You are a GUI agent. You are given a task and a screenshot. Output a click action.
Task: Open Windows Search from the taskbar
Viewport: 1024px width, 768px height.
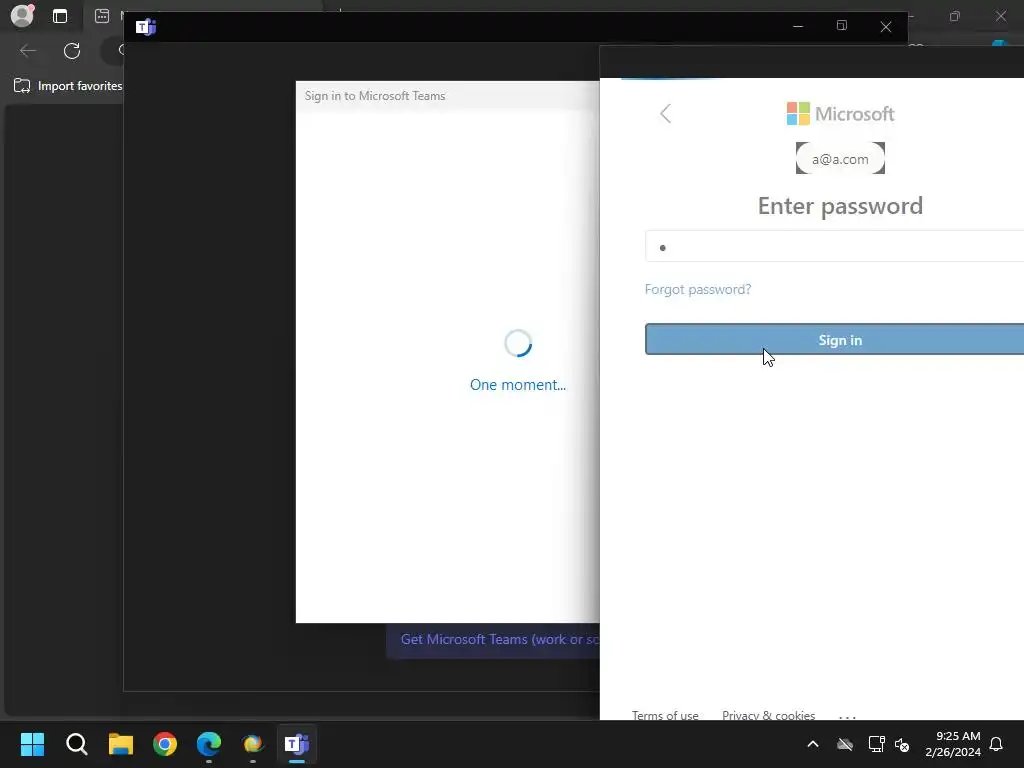pyautogui.click(x=76, y=744)
